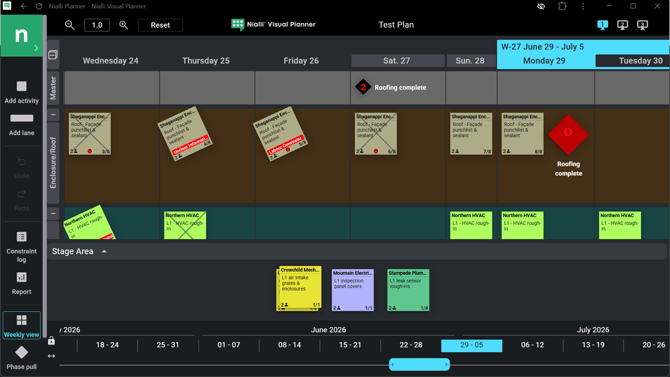Select the Friday 26 column header
670x377 pixels.
(x=301, y=61)
